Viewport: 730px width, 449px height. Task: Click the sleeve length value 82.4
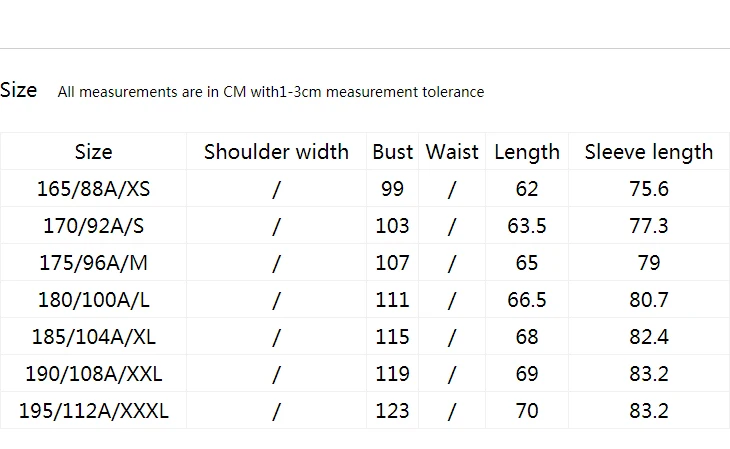pyautogui.click(x=649, y=337)
